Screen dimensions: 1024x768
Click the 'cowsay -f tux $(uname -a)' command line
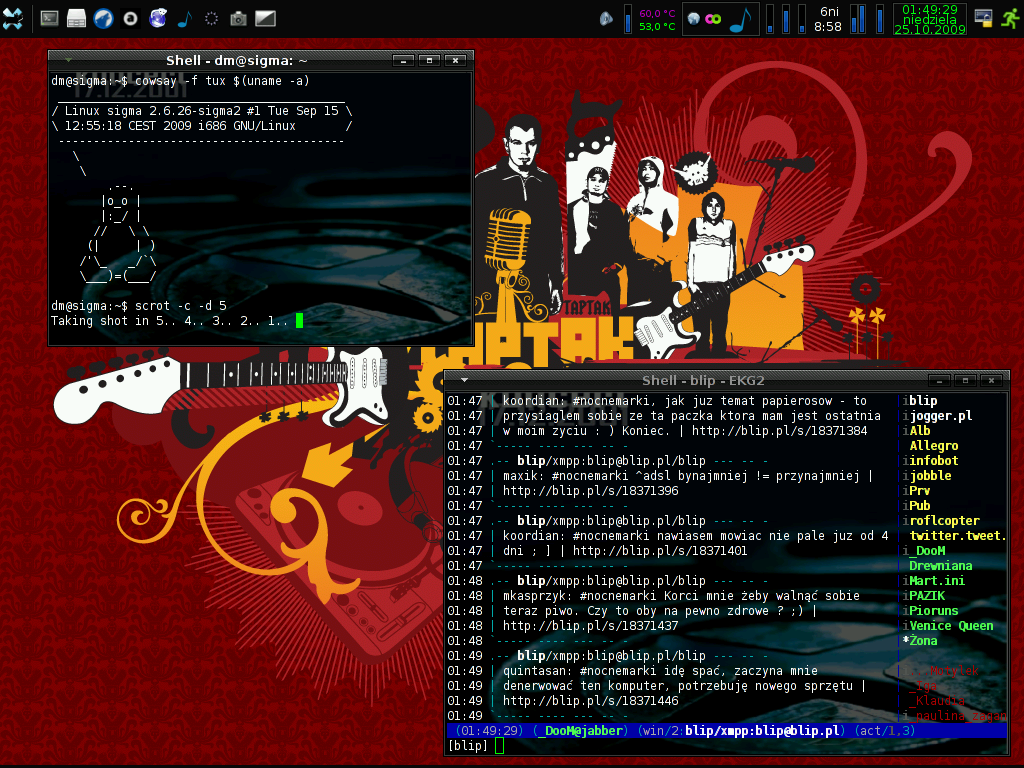(x=222, y=81)
